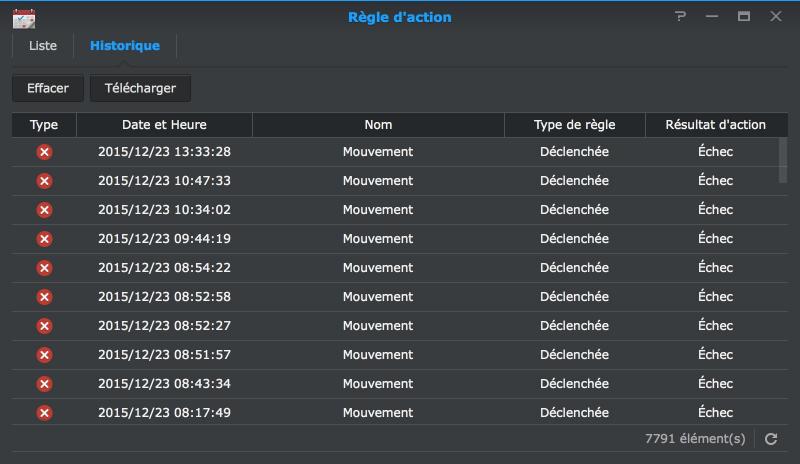Click the Résultat d'action column header
Viewport: 800px width, 464px height.
[x=717, y=125]
